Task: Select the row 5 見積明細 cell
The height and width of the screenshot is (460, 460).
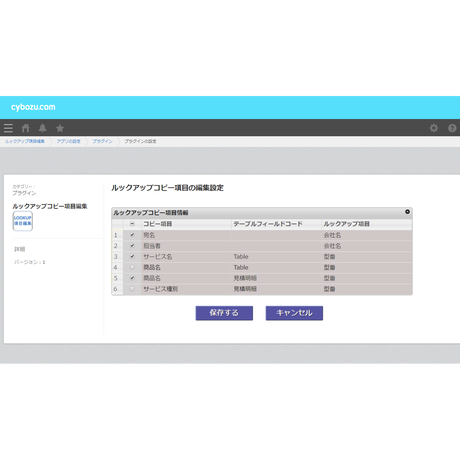Action: 276,278
